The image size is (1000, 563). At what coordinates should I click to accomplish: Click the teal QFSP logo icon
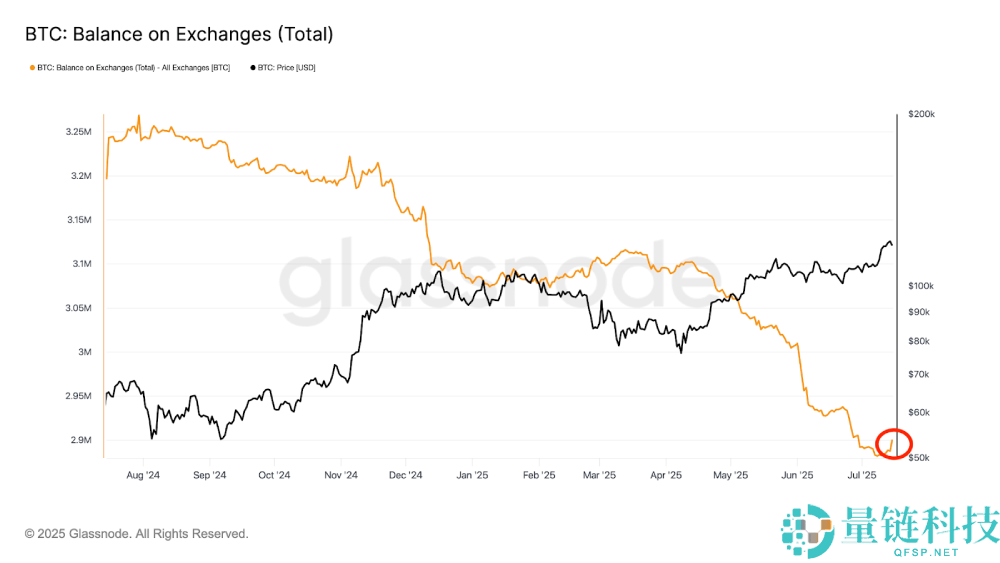pyautogui.click(x=807, y=531)
